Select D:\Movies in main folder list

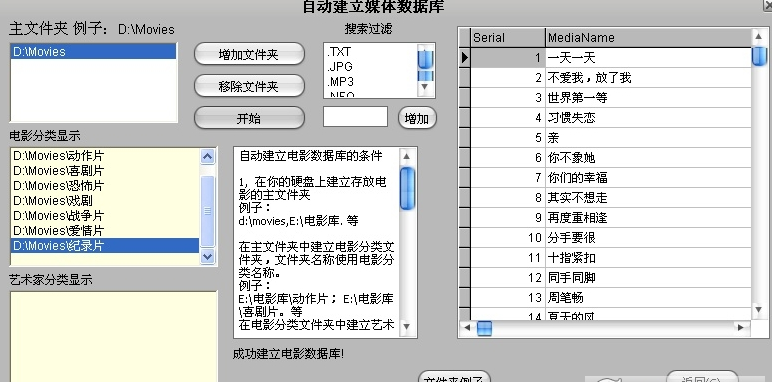(93, 51)
